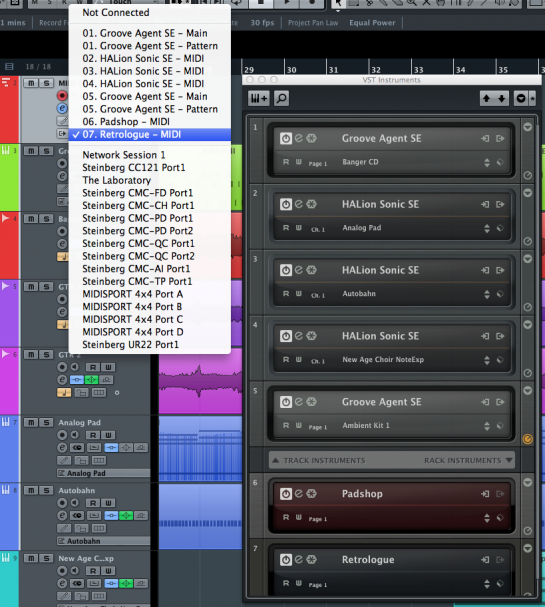Step presets for New Age Choir NoteExp
Screen dimensions: 545x607
(x=487, y=360)
